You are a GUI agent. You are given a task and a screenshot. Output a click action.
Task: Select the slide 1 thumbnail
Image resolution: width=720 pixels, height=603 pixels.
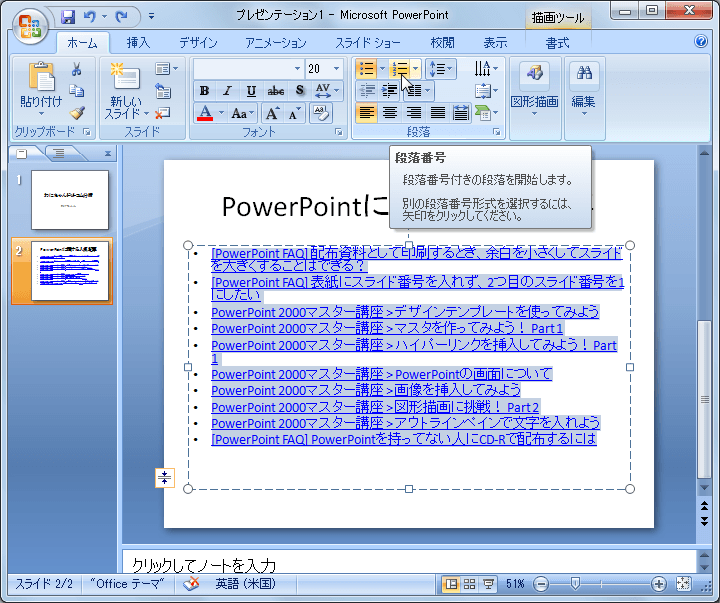(x=70, y=200)
